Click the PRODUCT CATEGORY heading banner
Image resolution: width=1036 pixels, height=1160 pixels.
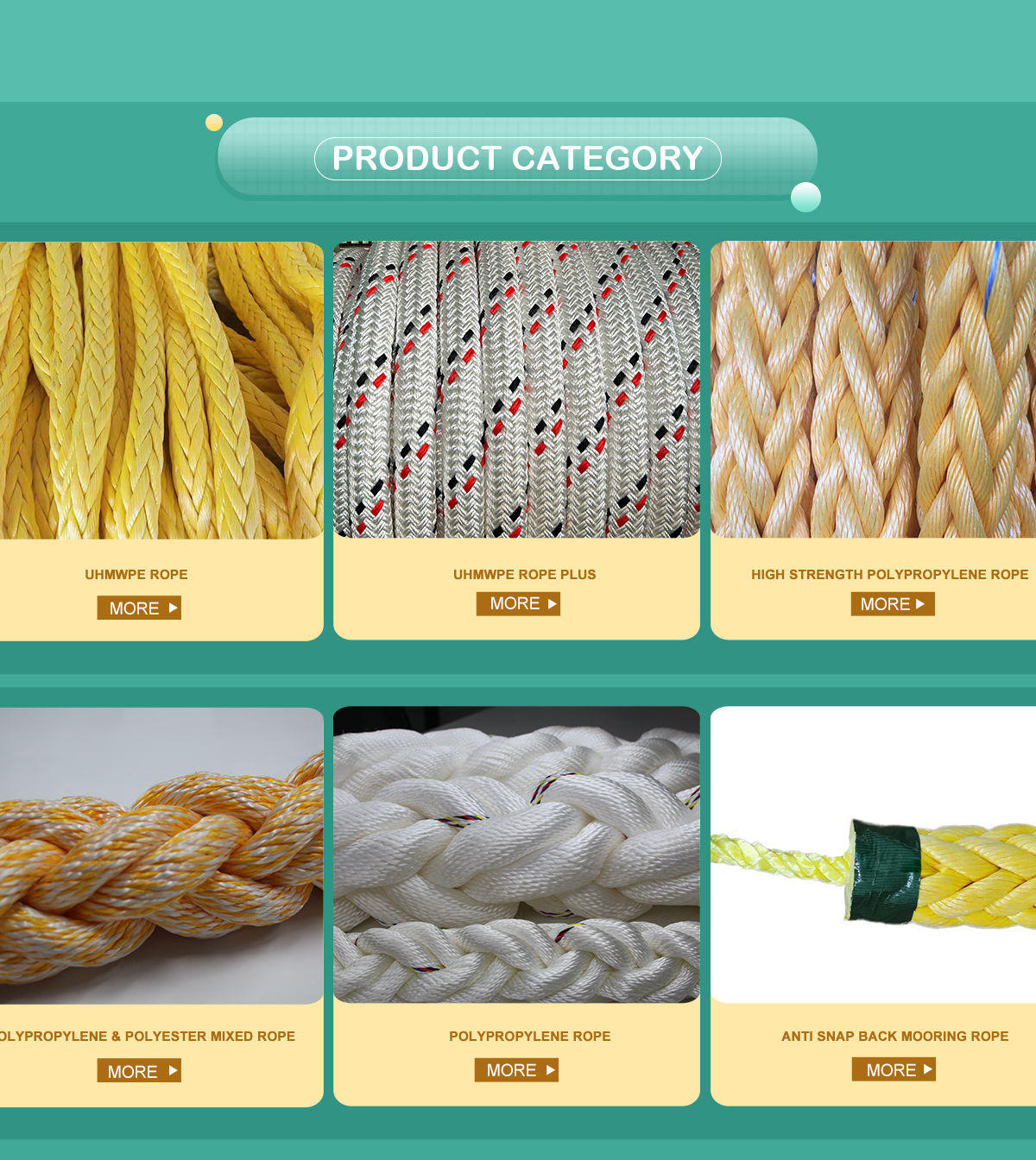click(x=518, y=158)
